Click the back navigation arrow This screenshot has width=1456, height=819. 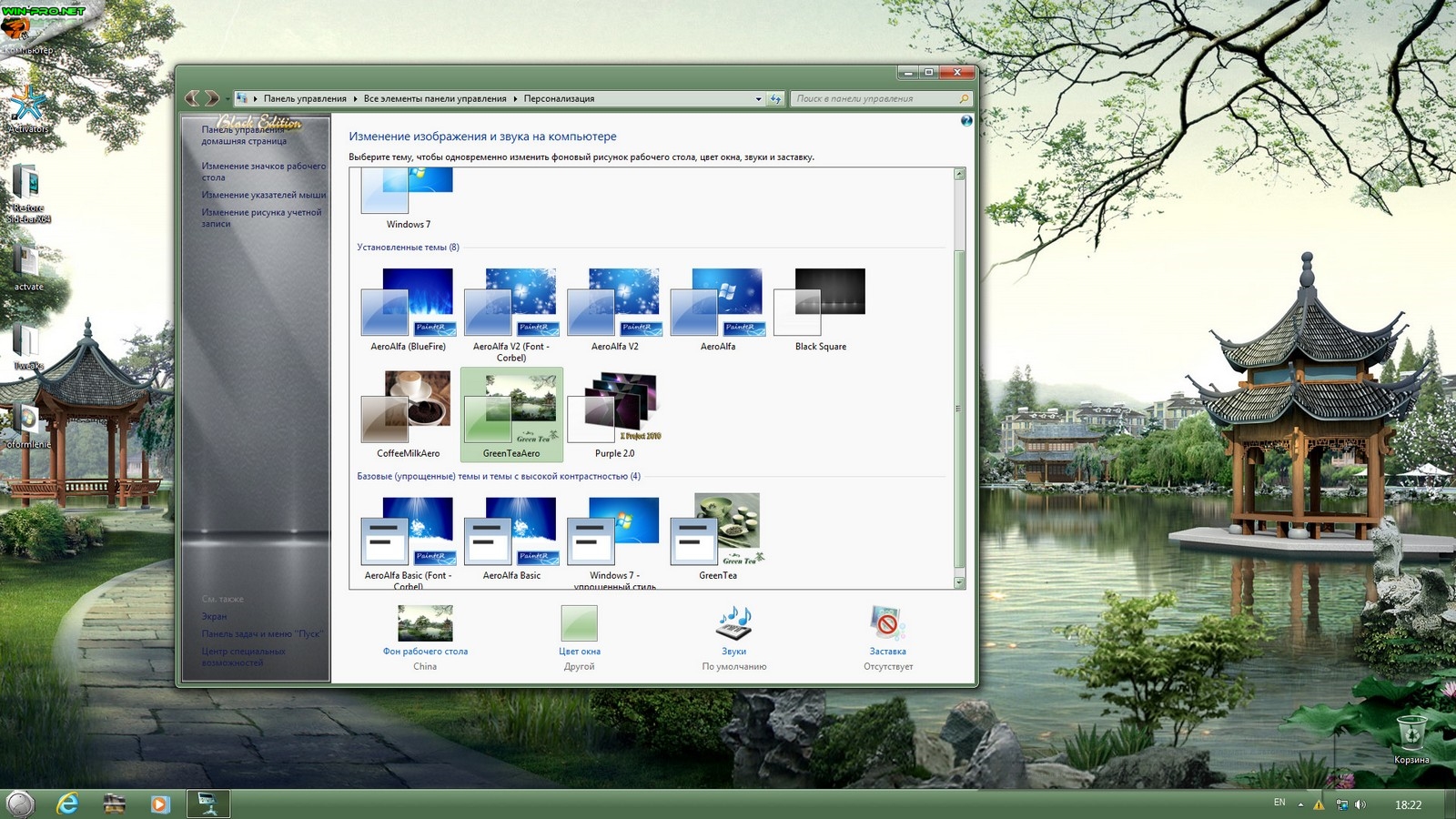[192, 98]
